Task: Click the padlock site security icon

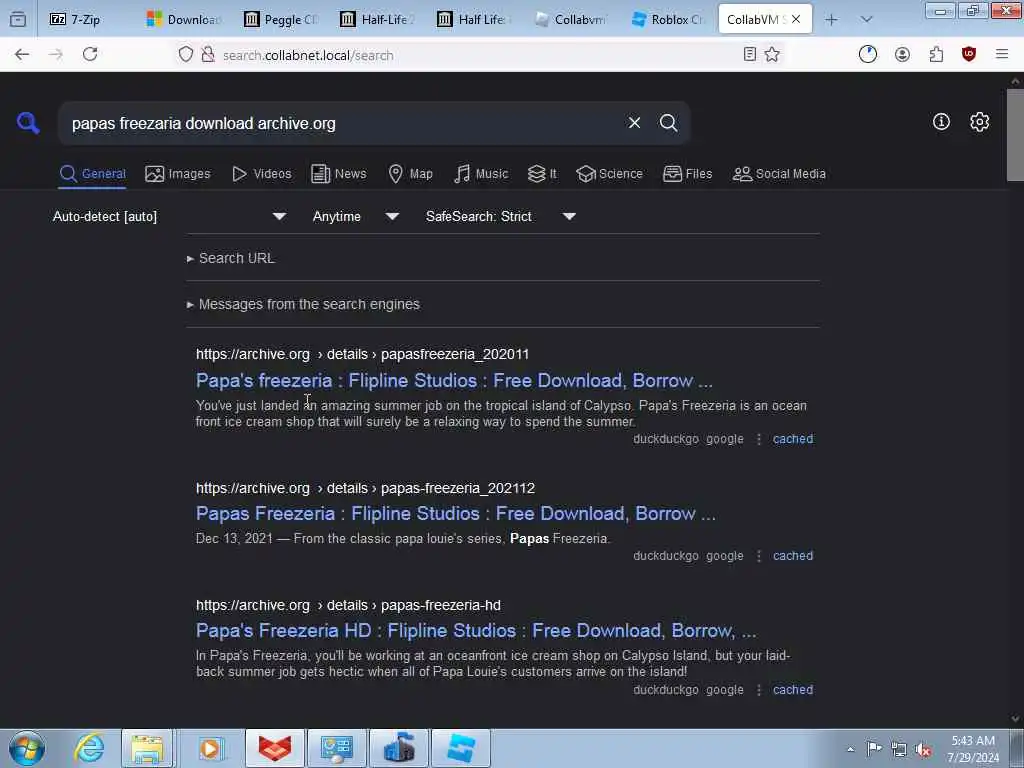Action: click(208, 54)
